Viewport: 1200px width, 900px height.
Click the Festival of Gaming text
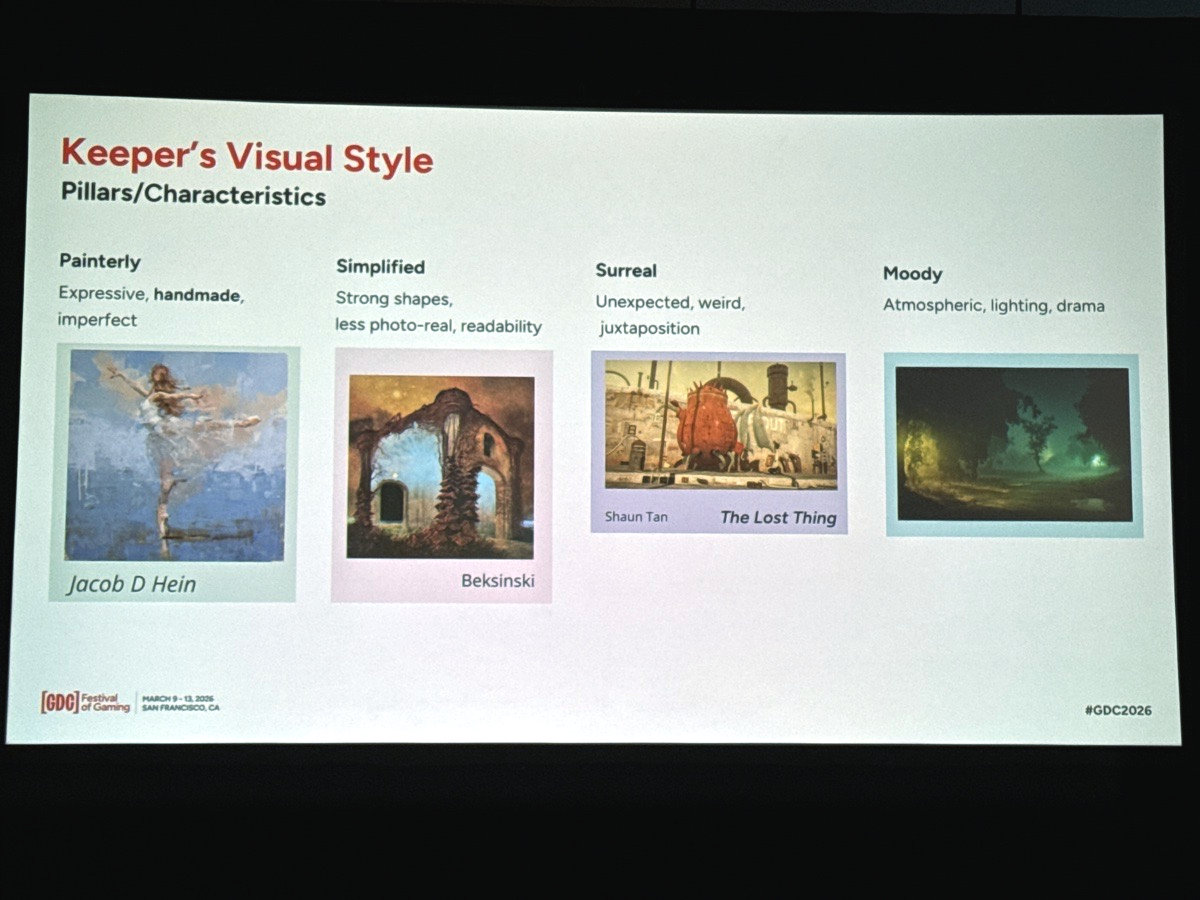(x=105, y=702)
